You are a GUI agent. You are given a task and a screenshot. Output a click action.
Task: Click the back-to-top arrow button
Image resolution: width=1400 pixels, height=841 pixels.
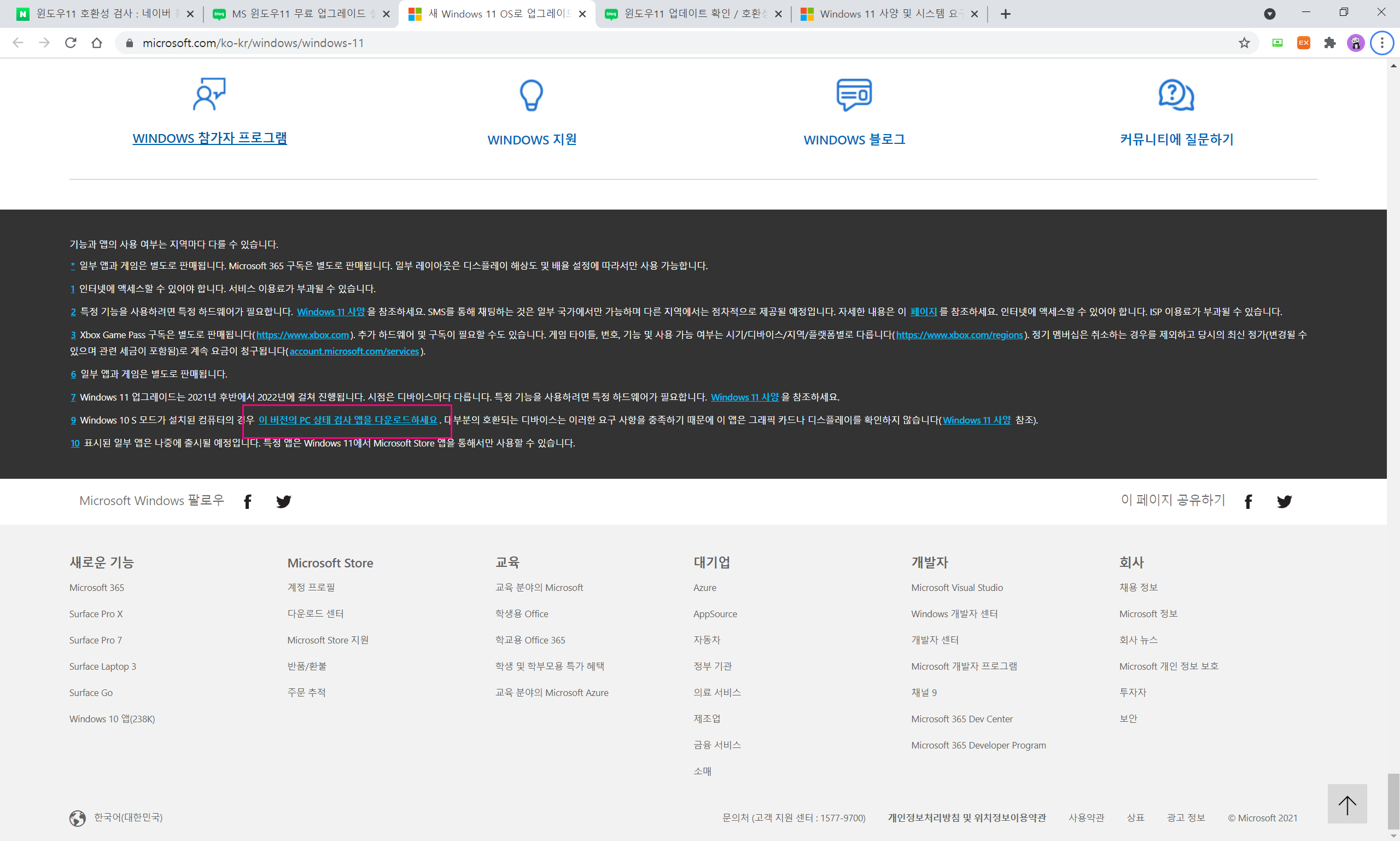coord(1347,804)
